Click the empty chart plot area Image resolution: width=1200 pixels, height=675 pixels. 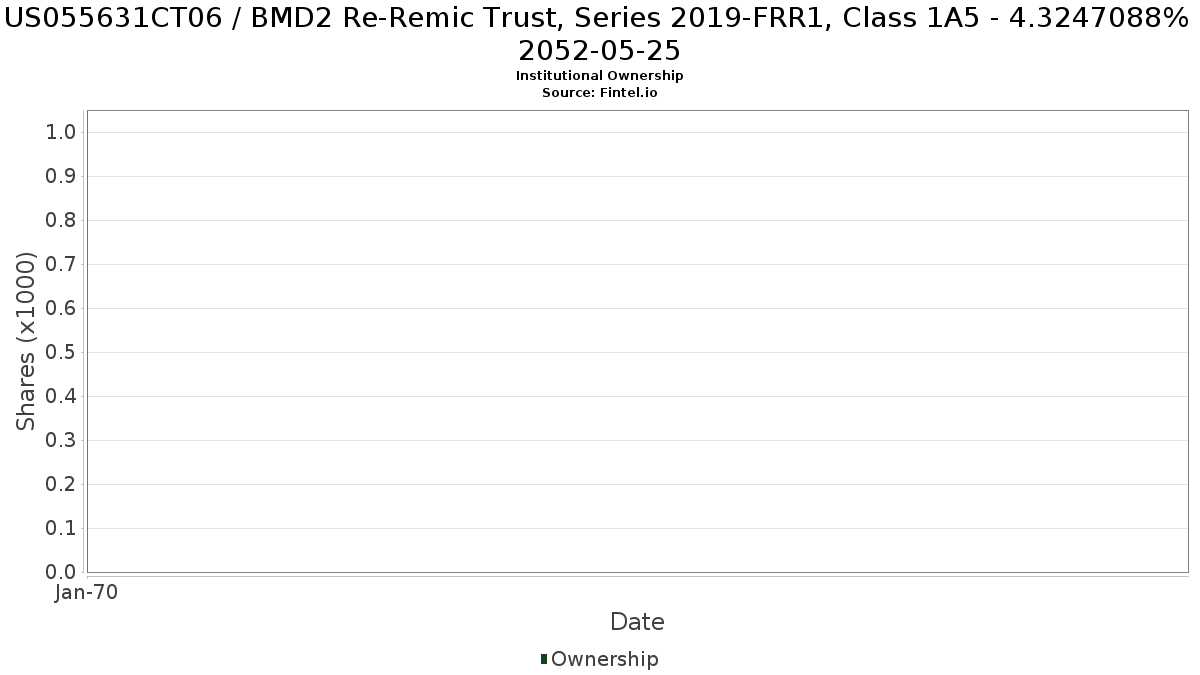pyautogui.click(x=637, y=341)
